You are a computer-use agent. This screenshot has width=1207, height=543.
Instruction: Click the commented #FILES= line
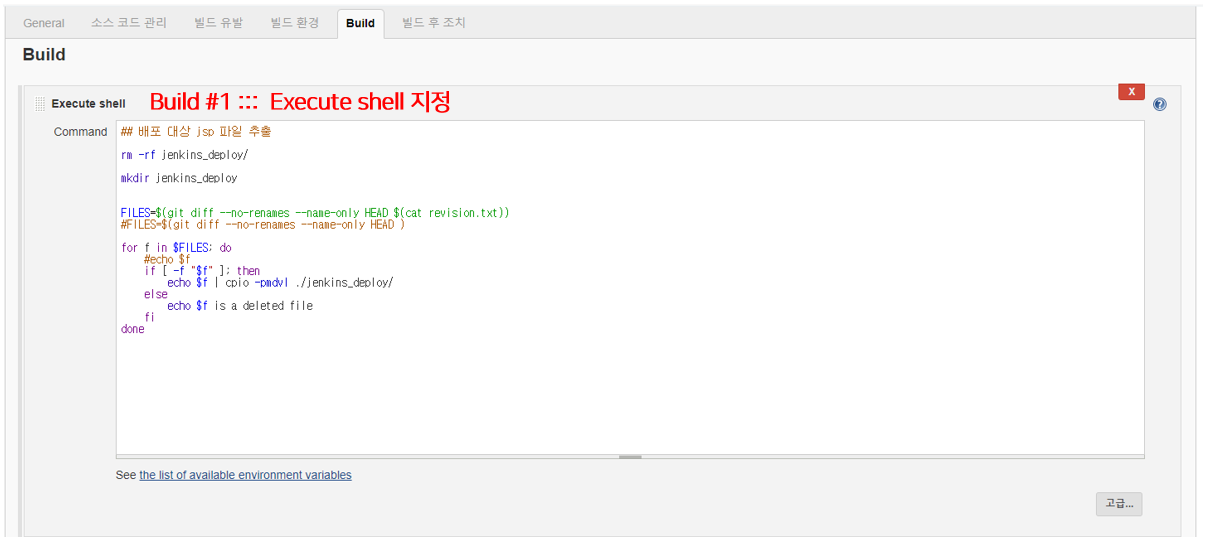coord(263,225)
